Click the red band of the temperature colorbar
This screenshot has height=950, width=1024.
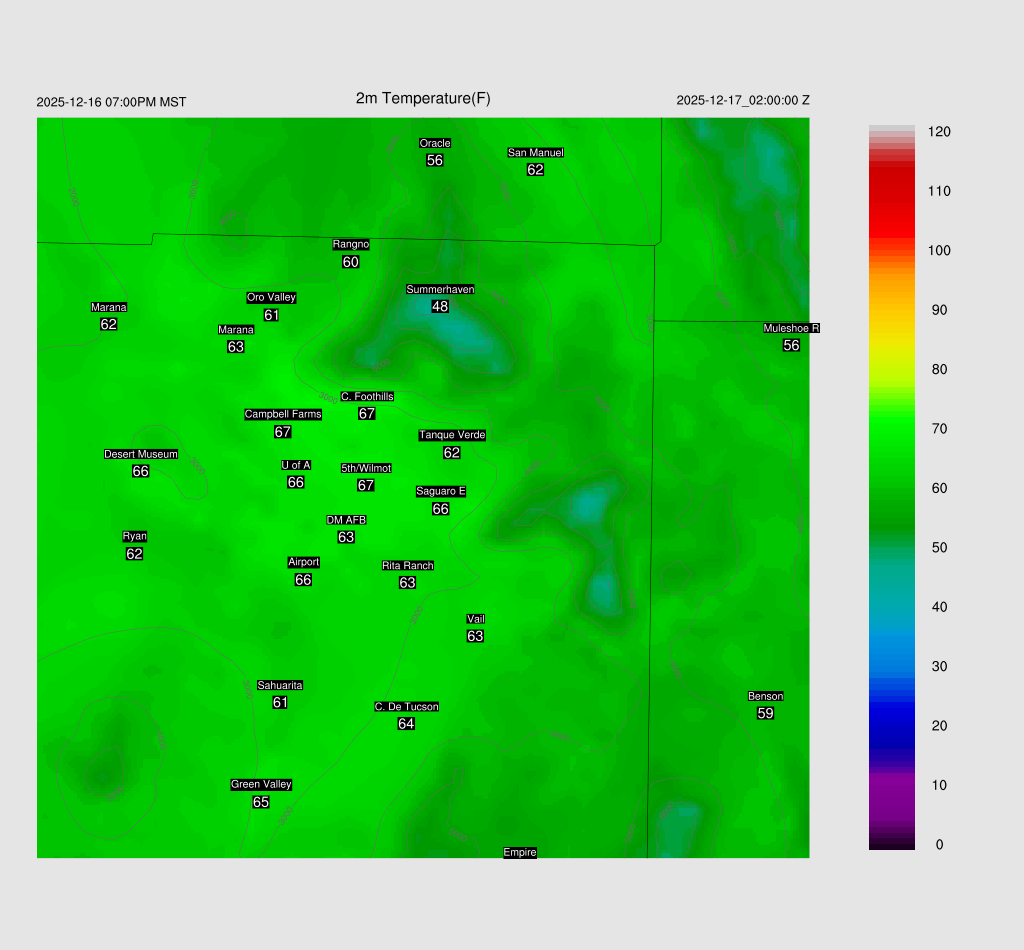click(892, 200)
